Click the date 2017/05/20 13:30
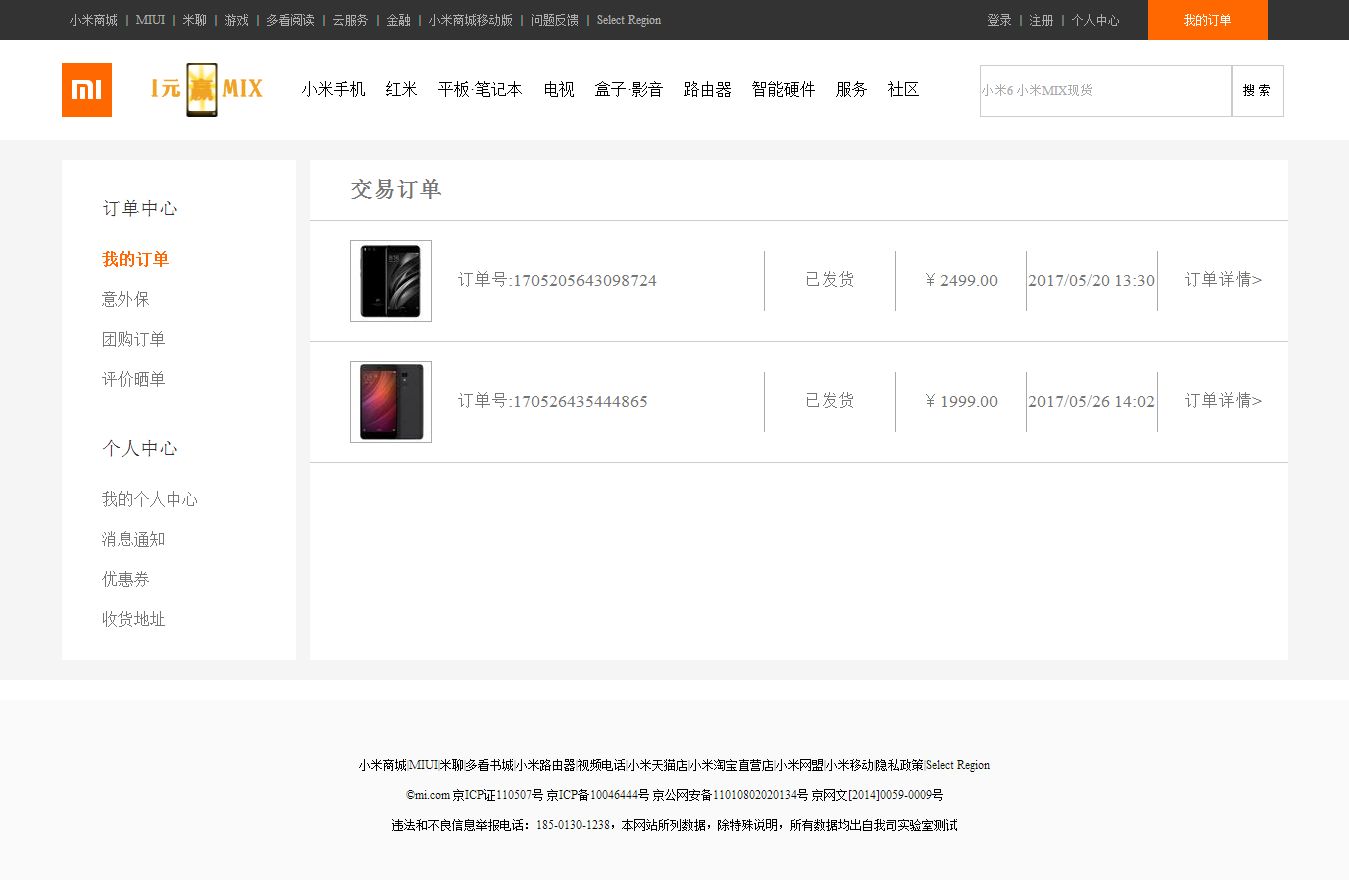Image resolution: width=1349 pixels, height=880 pixels. pyautogui.click(x=1092, y=281)
